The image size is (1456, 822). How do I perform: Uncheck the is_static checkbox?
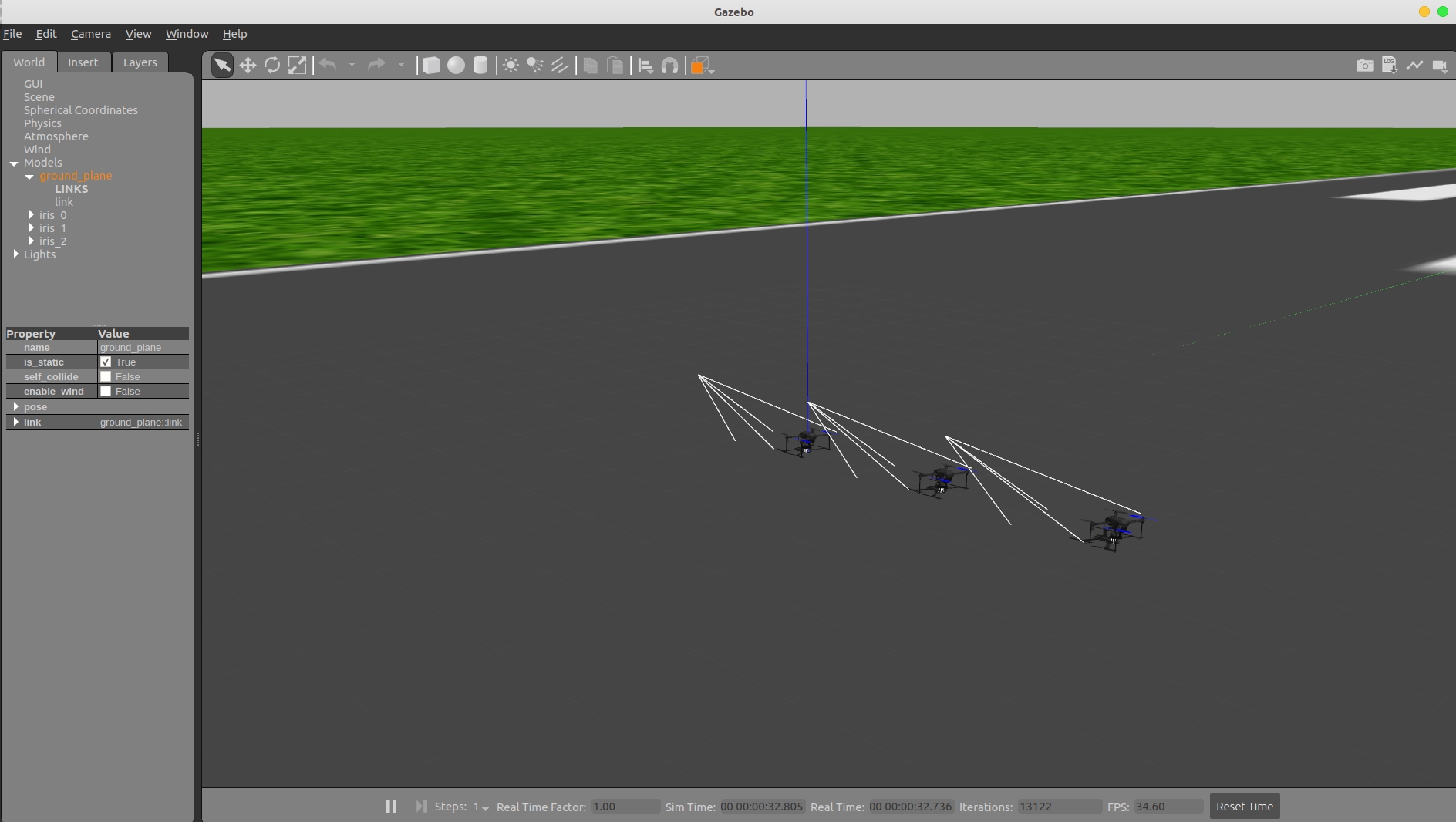click(x=106, y=362)
